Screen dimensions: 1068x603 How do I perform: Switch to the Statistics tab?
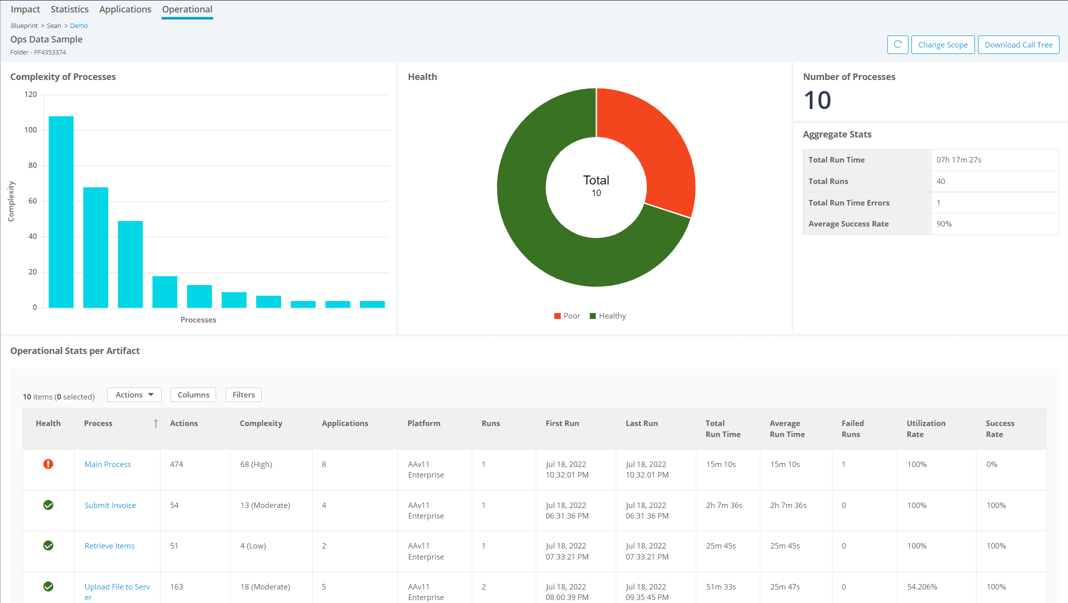pyautogui.click(x=69, y=9)
